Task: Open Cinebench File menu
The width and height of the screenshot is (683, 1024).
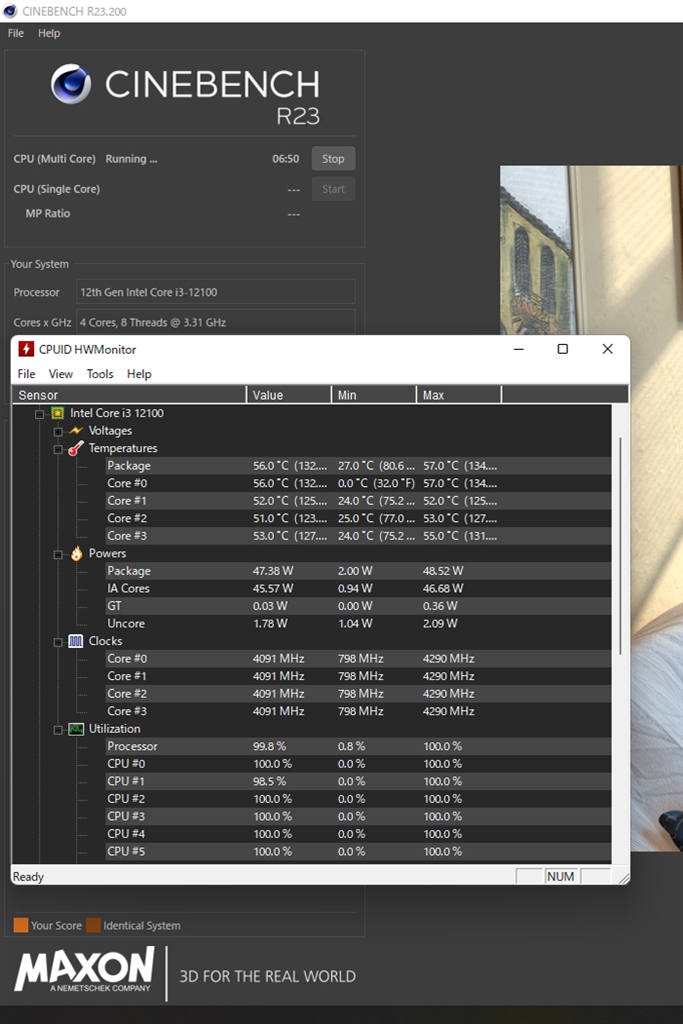Action: (16, 33)
